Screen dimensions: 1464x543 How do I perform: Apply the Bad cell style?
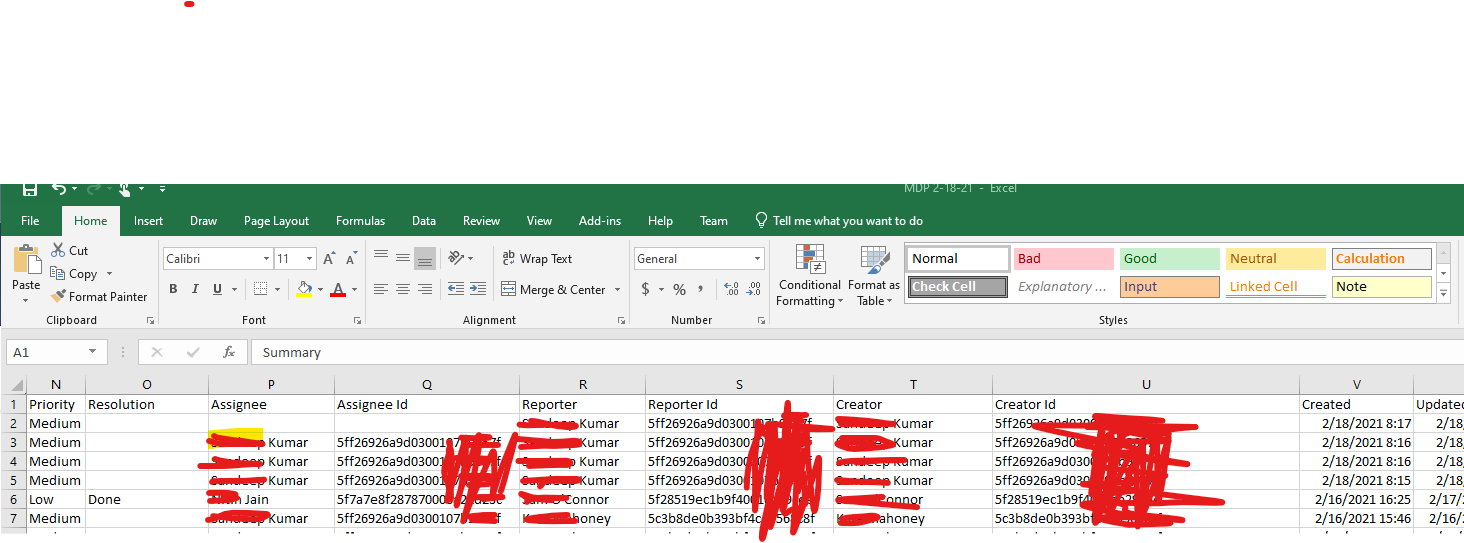click(1063, 259)
